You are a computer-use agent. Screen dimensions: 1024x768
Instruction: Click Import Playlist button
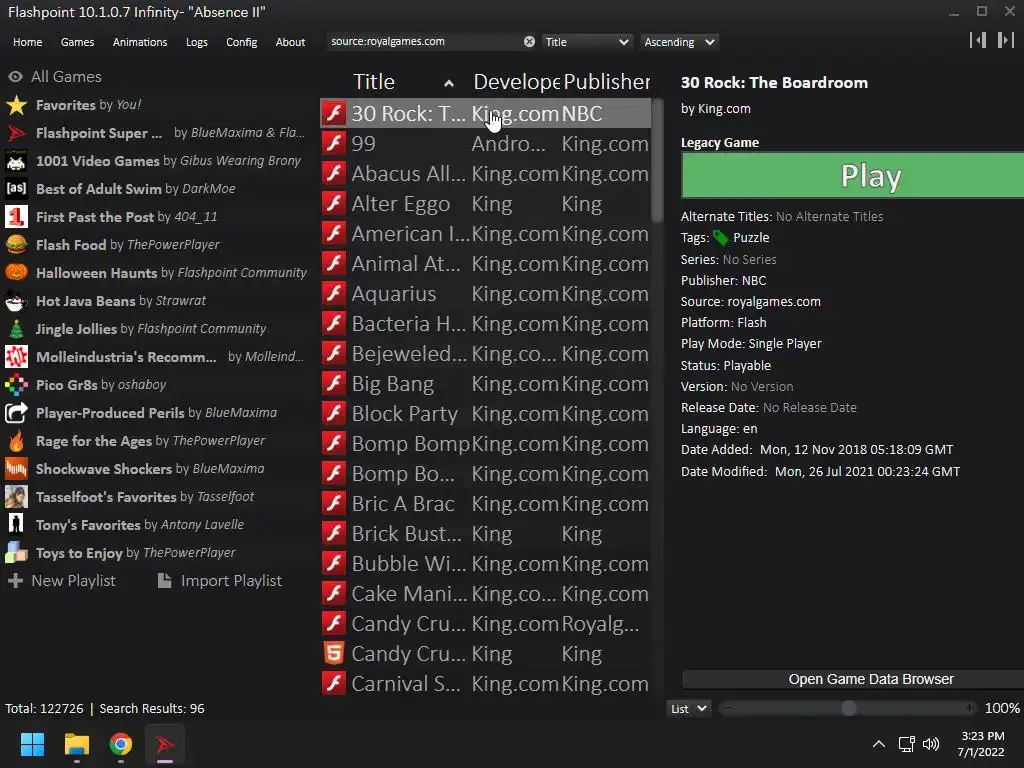(x=220, y=581)
